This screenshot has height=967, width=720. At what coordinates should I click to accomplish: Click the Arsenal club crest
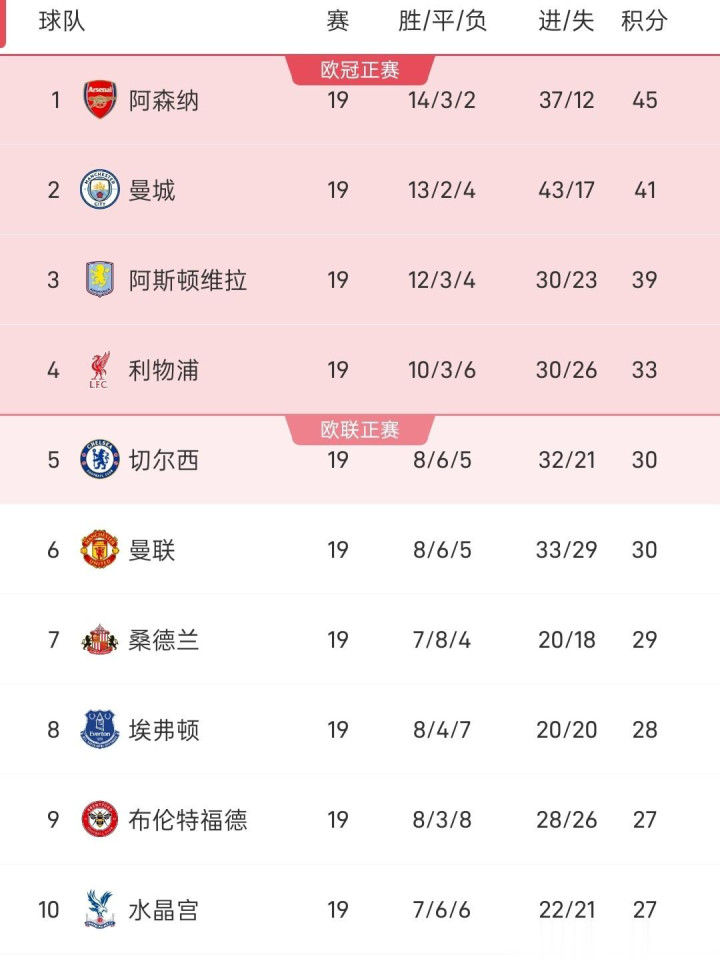[100, 100]
